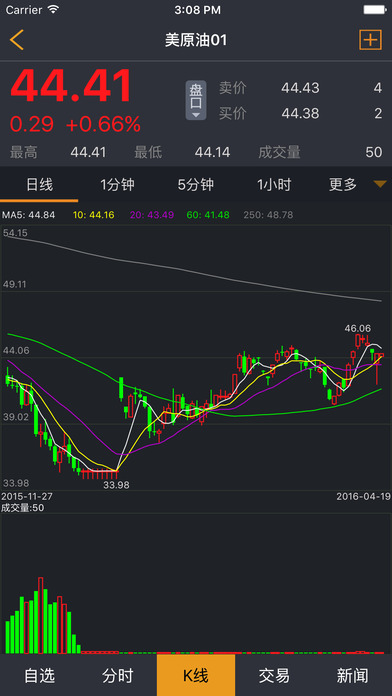
Task: Select the 更多 timeframe option
Action: [343, 184]
